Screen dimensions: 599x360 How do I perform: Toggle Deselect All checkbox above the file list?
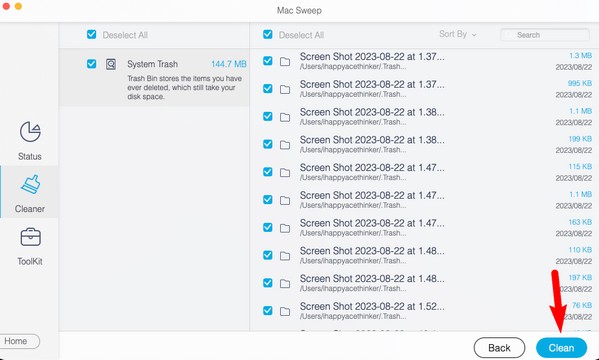pos(268,34)
